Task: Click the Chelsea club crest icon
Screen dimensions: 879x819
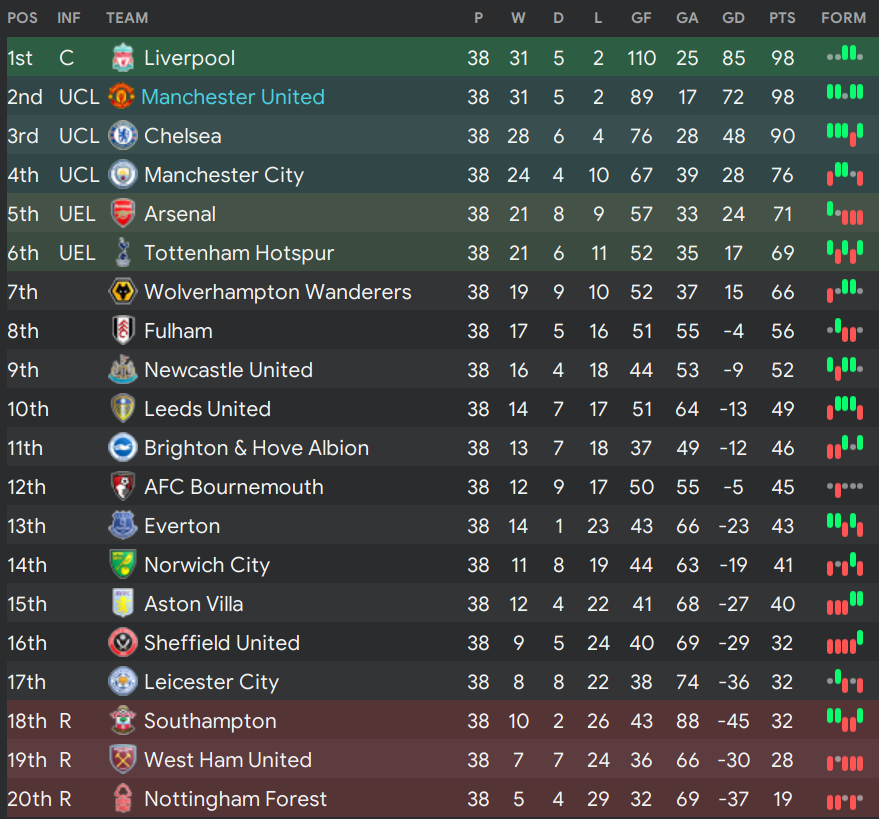Action: tap(123, 136)
